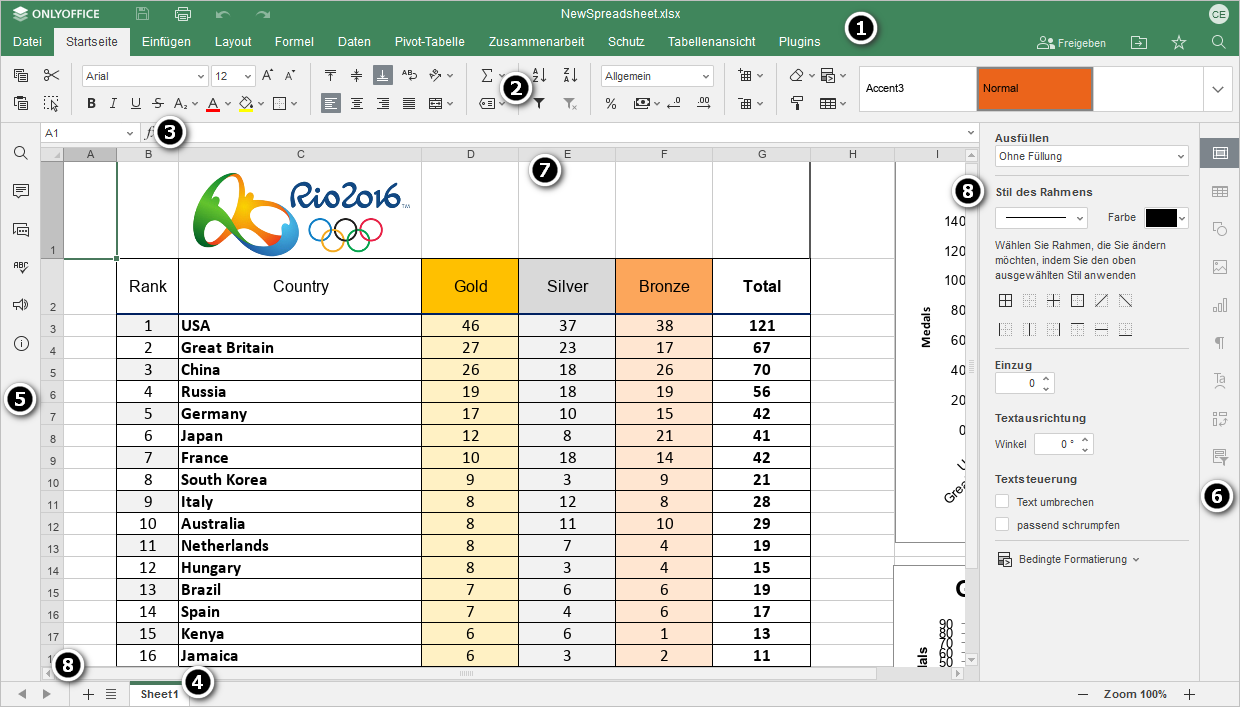Click the Select all icon
This screenshot has width=1240, height=707.
52,103
